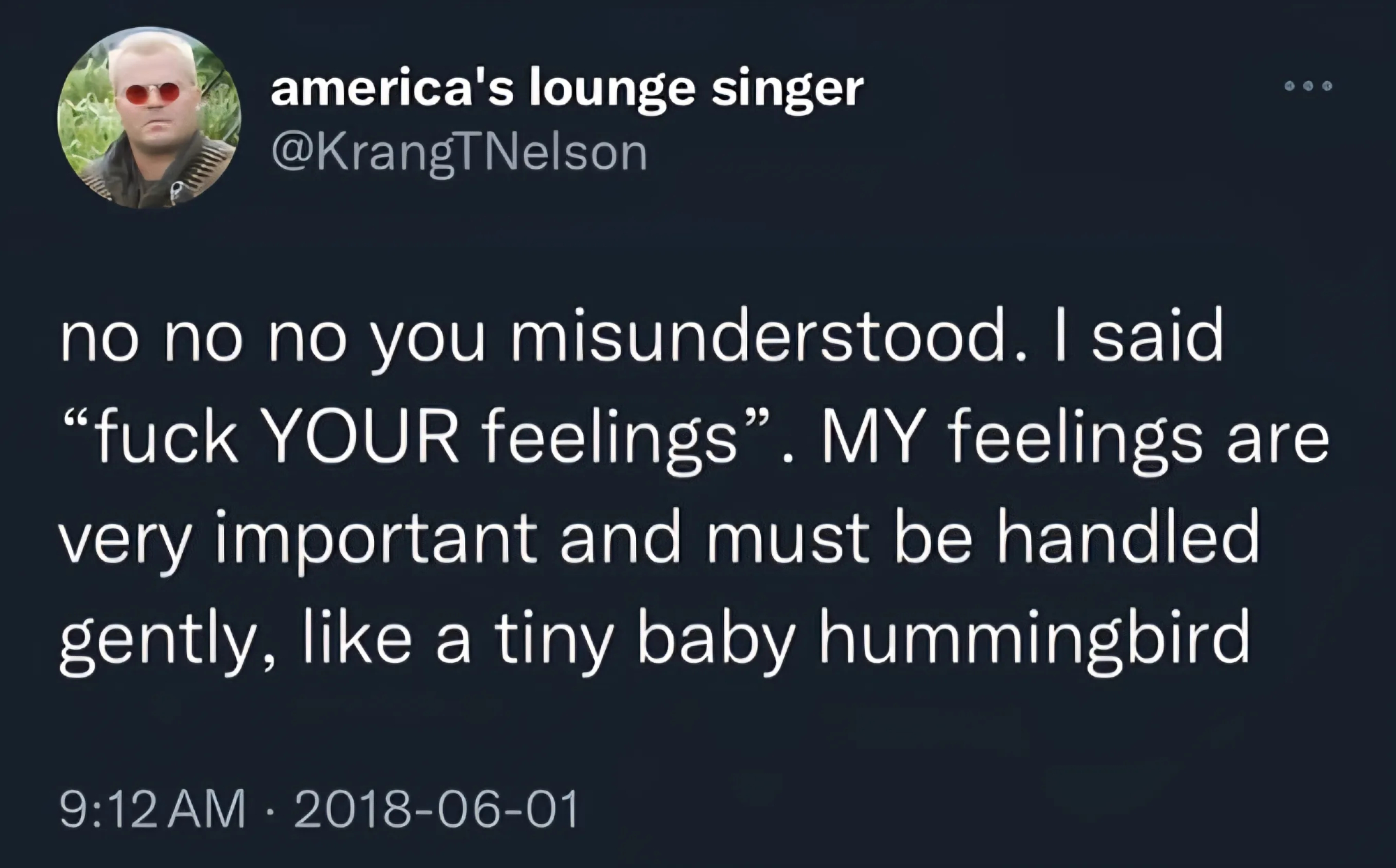This screenshot has height=868, width=1396.
Task: Click the word "hummingbird" in the tweet
Action: click(x=1034, y=637)
